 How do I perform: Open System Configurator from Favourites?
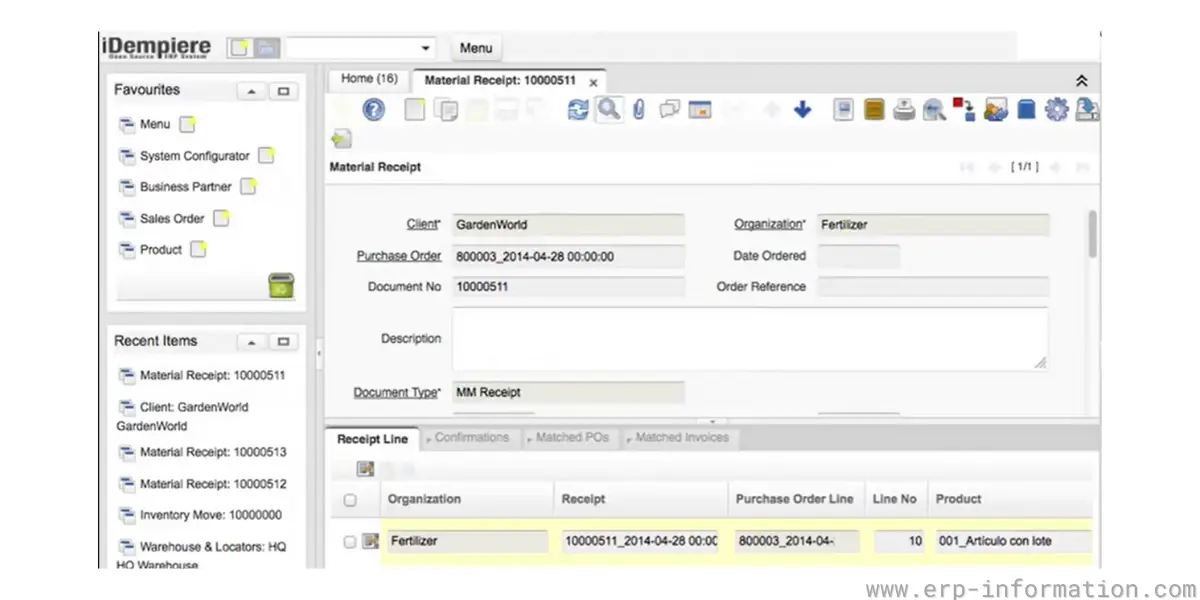point(195,156)
